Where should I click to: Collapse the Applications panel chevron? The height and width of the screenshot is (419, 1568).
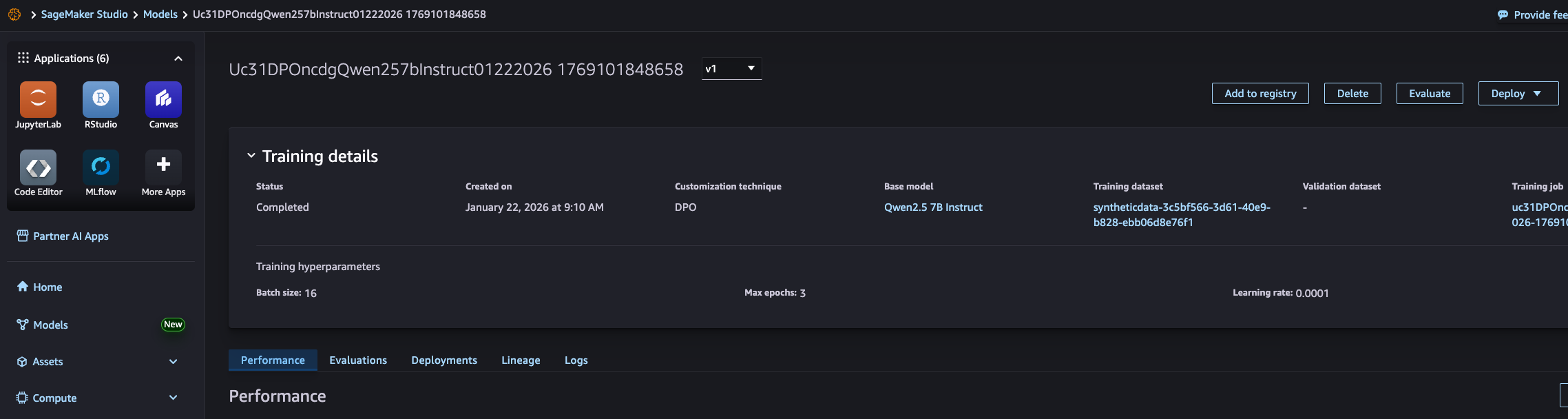pos(178,59)
